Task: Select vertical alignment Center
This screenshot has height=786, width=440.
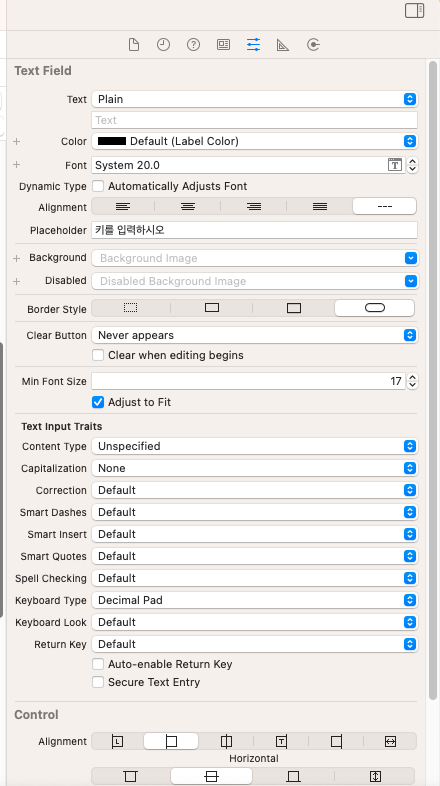Action: click(211, 776)
